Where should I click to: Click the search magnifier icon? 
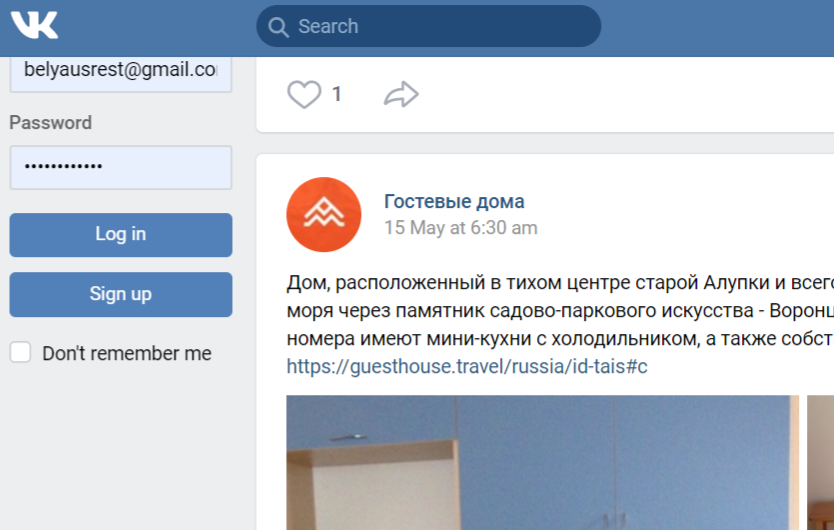click(278, 27)
